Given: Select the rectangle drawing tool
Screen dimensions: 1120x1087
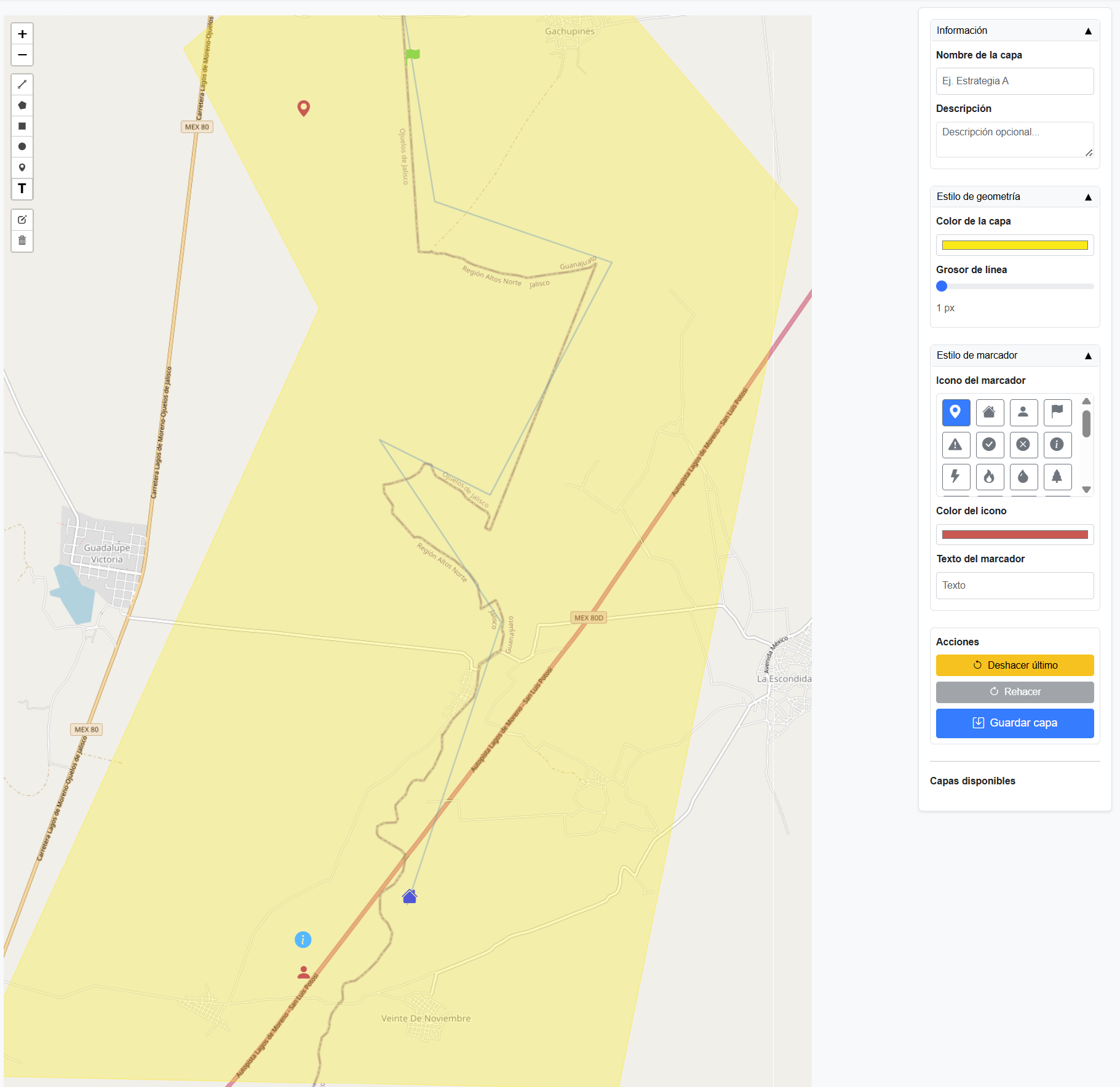Looking at the screenshot, I should (x=22, y=126).
